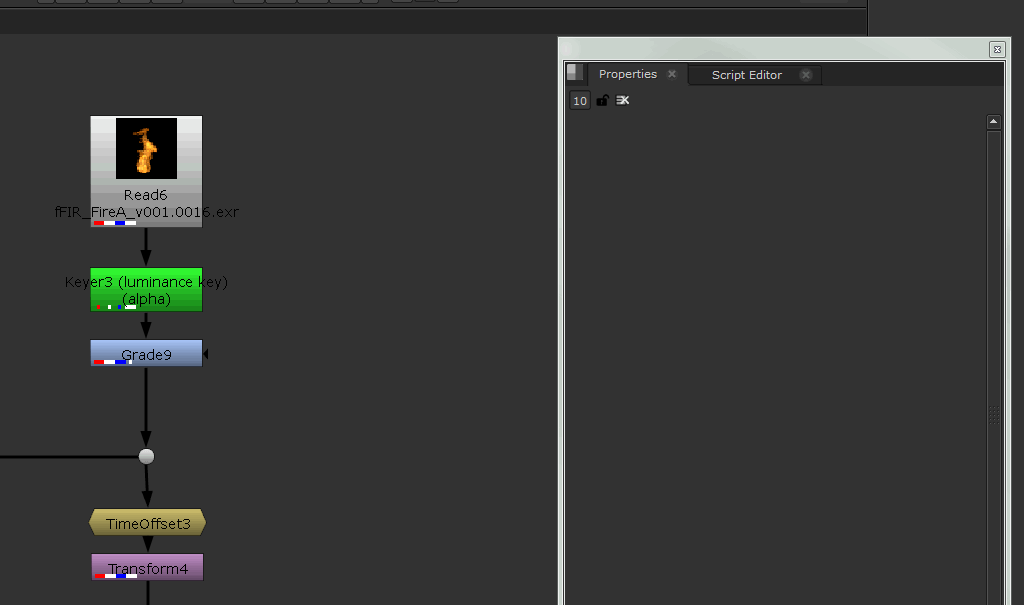Click the properties scrollbar up arrow
This screenshot has height=605, width=1024.
[993, 122]
